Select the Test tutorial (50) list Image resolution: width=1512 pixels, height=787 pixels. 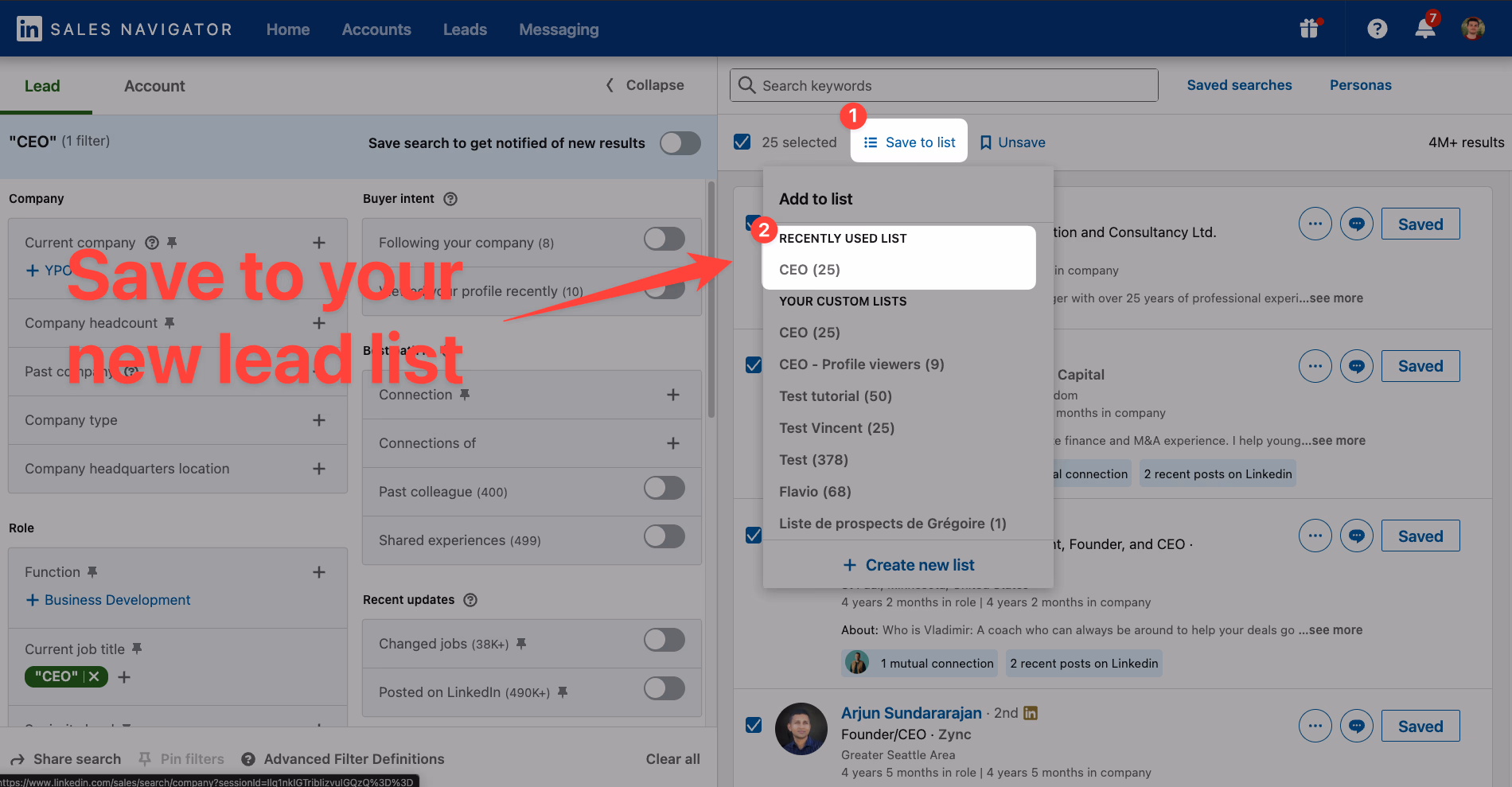pos(836,396)
